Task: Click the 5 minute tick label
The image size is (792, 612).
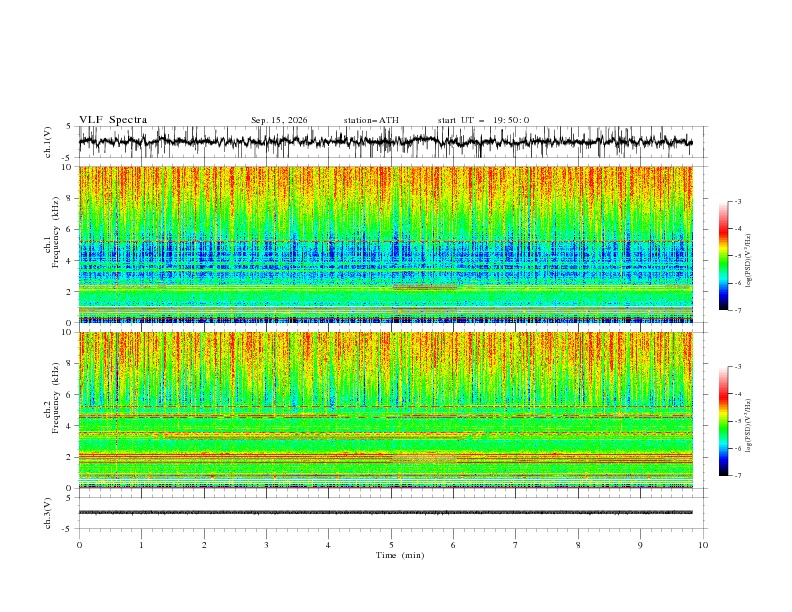Action: click(x=391, y=545)
